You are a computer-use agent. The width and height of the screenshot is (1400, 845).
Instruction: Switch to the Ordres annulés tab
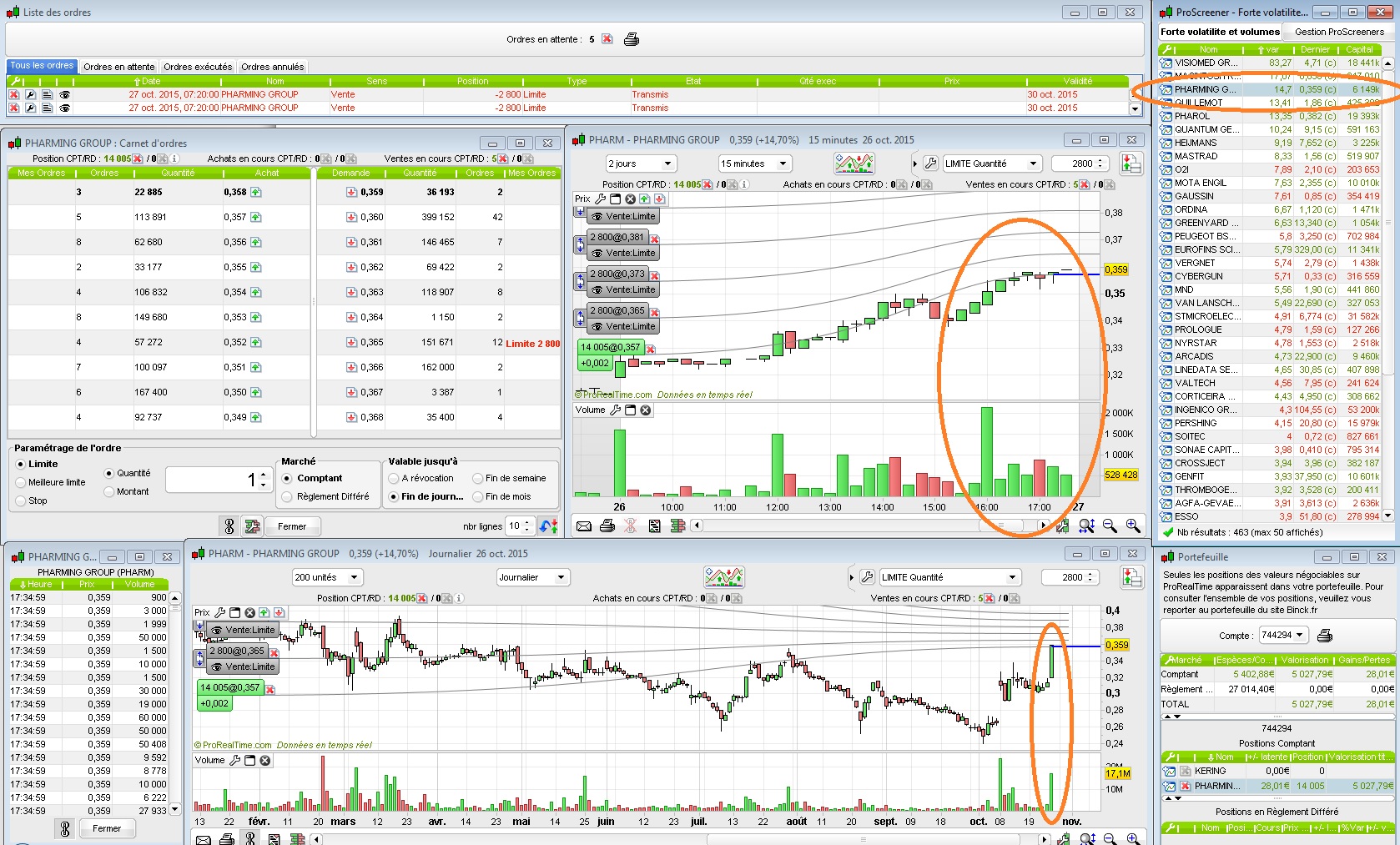(273, 67)
